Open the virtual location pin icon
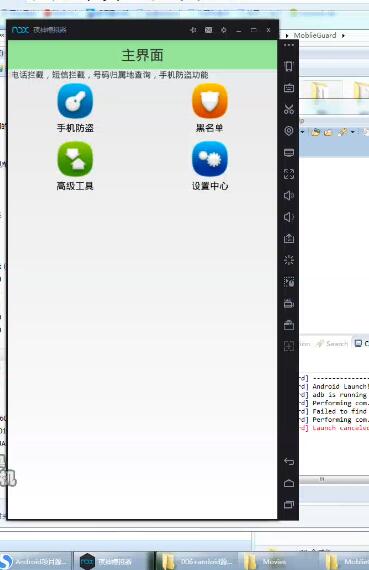The height and width of the screenshot is (570, 369). coord(289,131)
